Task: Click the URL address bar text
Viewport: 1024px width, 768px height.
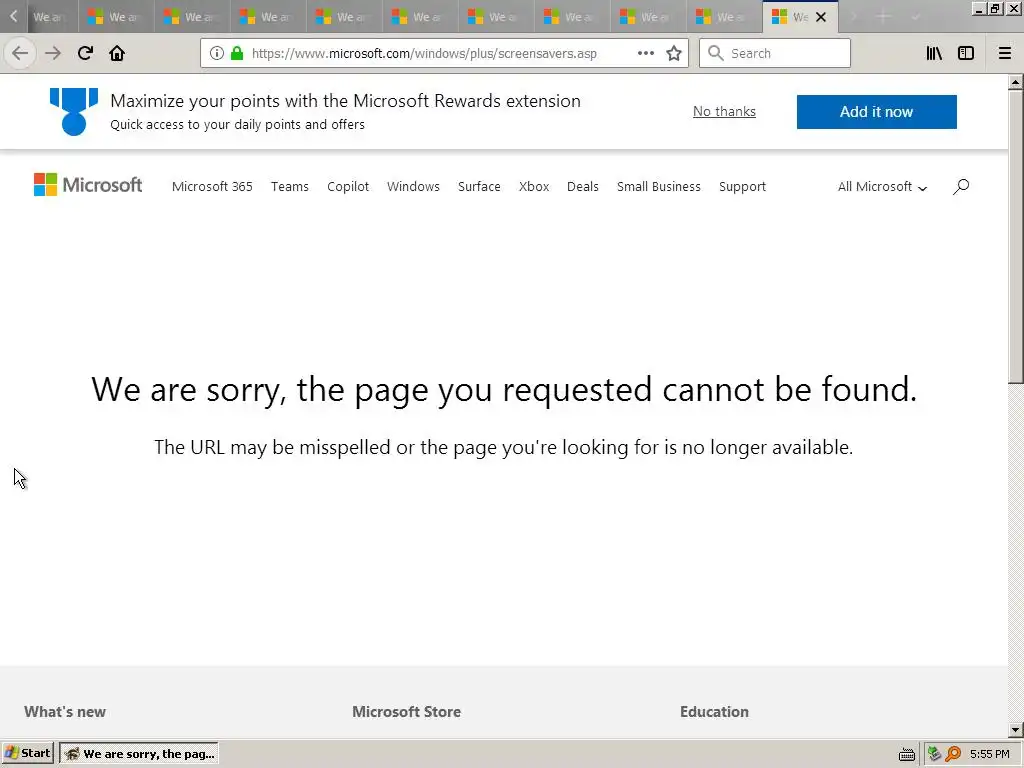Action: [424, 54]
